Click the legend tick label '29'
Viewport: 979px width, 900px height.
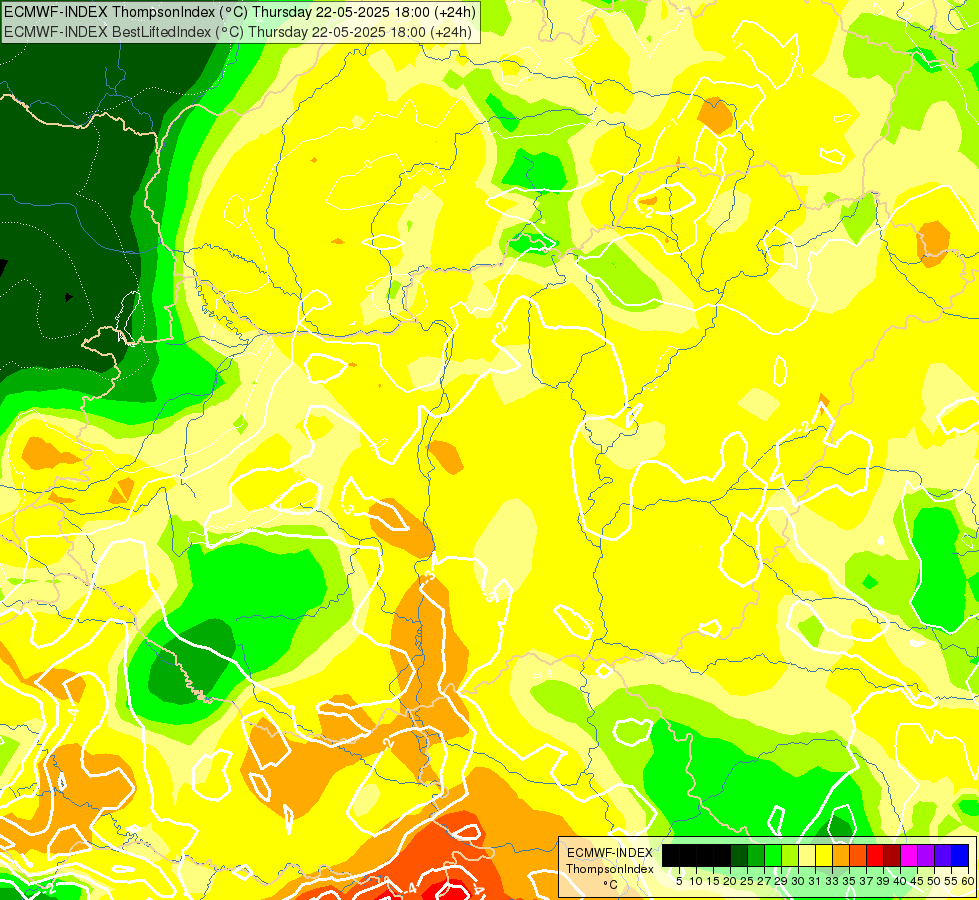point(782,881)
